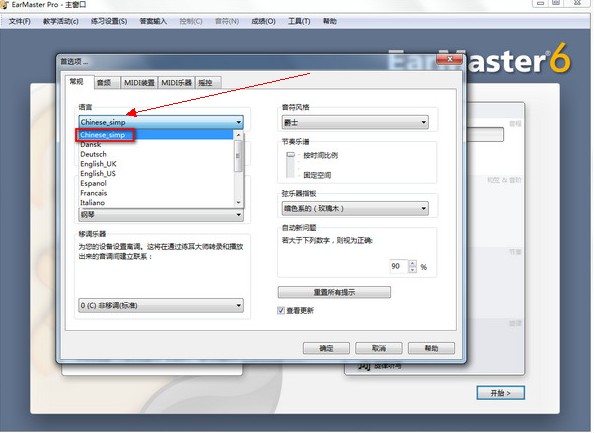The width and height of the screenshot is (594, 433).
Task: Click the 90 percent value field
Action: 399,266
